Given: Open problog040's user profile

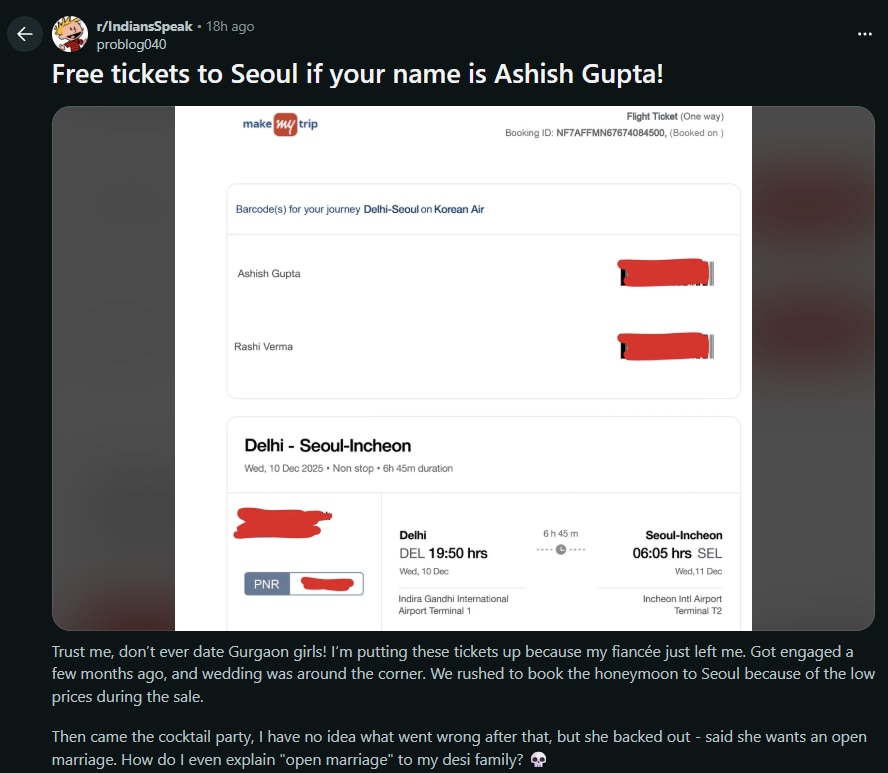Looking at the screenshot, I should click(130, 44).
